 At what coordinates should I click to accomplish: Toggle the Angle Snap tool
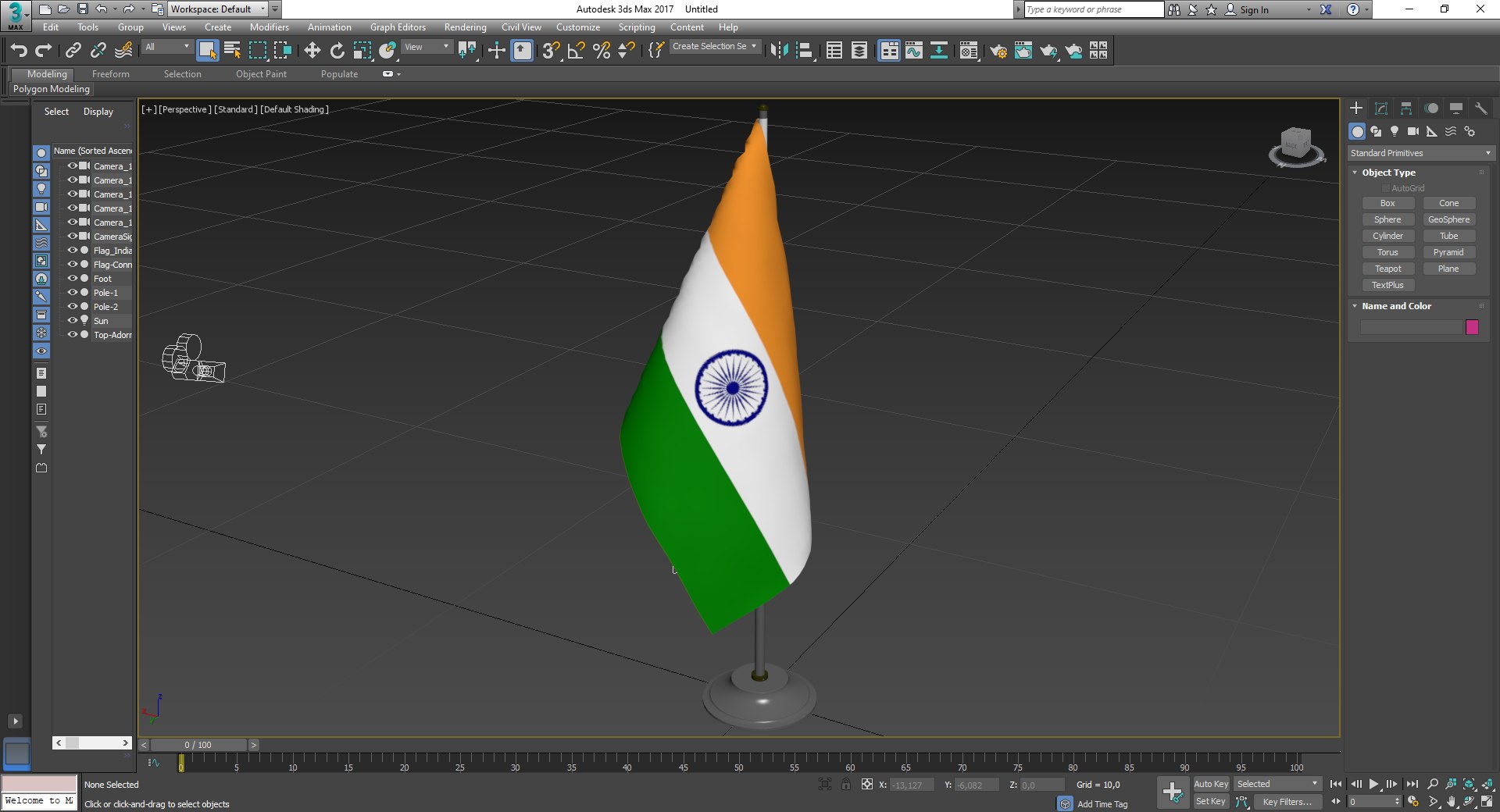[577, 51]
